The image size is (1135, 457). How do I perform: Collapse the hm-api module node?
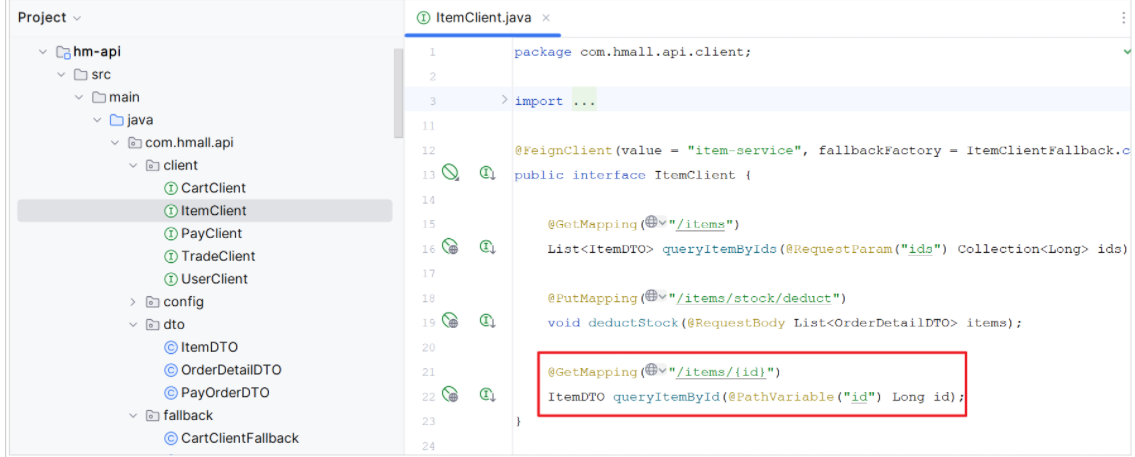43,52
